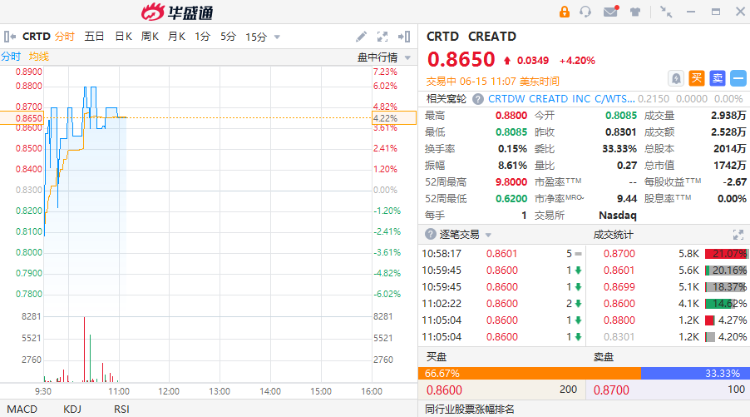This screenshot has height=417, width=750.
Task: Switch to 日K chart tab
Action: pyautogui.click(x=122, y=37)
